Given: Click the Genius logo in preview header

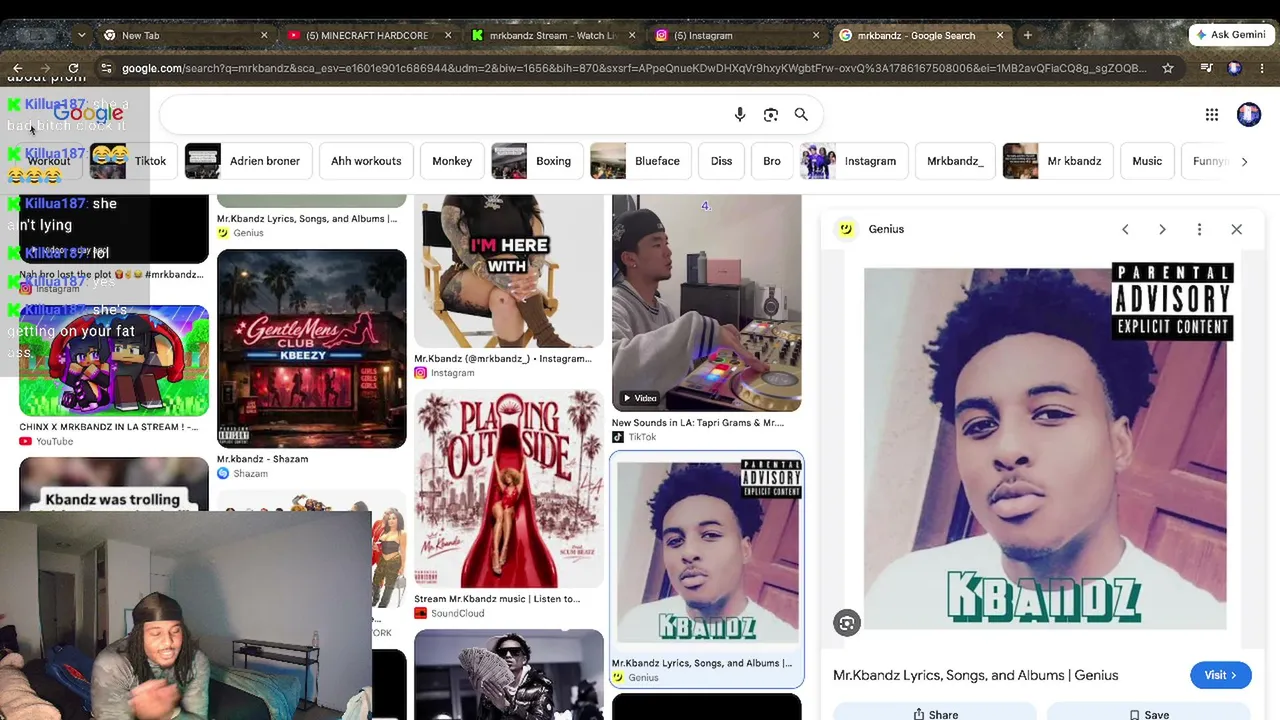Looking at the screenshot, I should coord(846,229).
